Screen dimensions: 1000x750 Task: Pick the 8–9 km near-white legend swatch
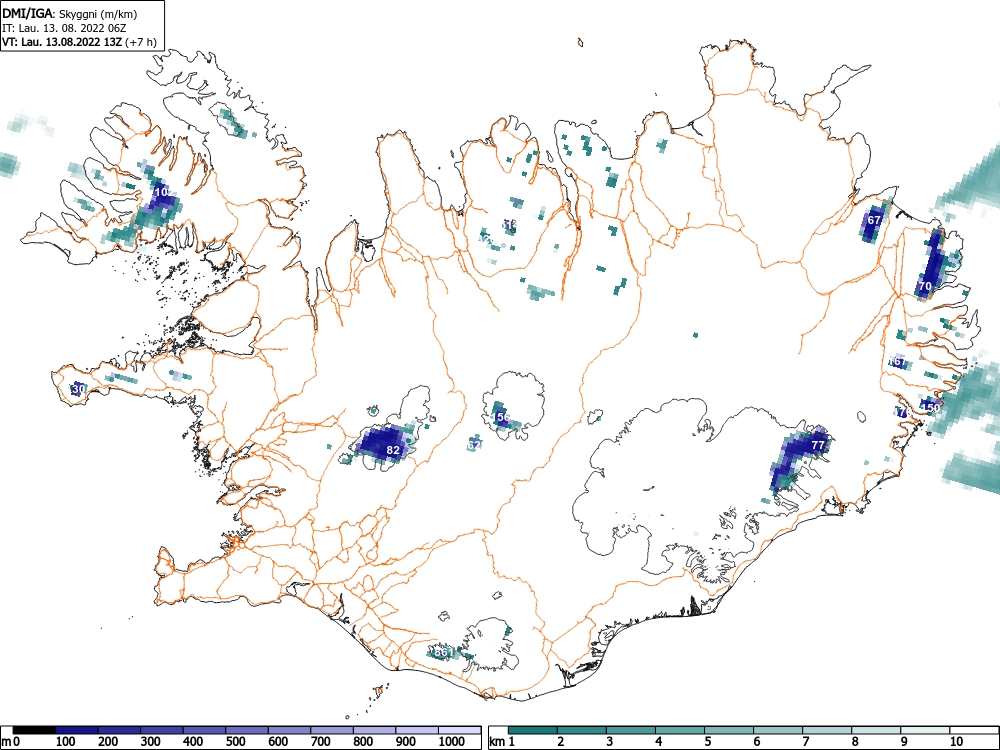coord(876,730)
